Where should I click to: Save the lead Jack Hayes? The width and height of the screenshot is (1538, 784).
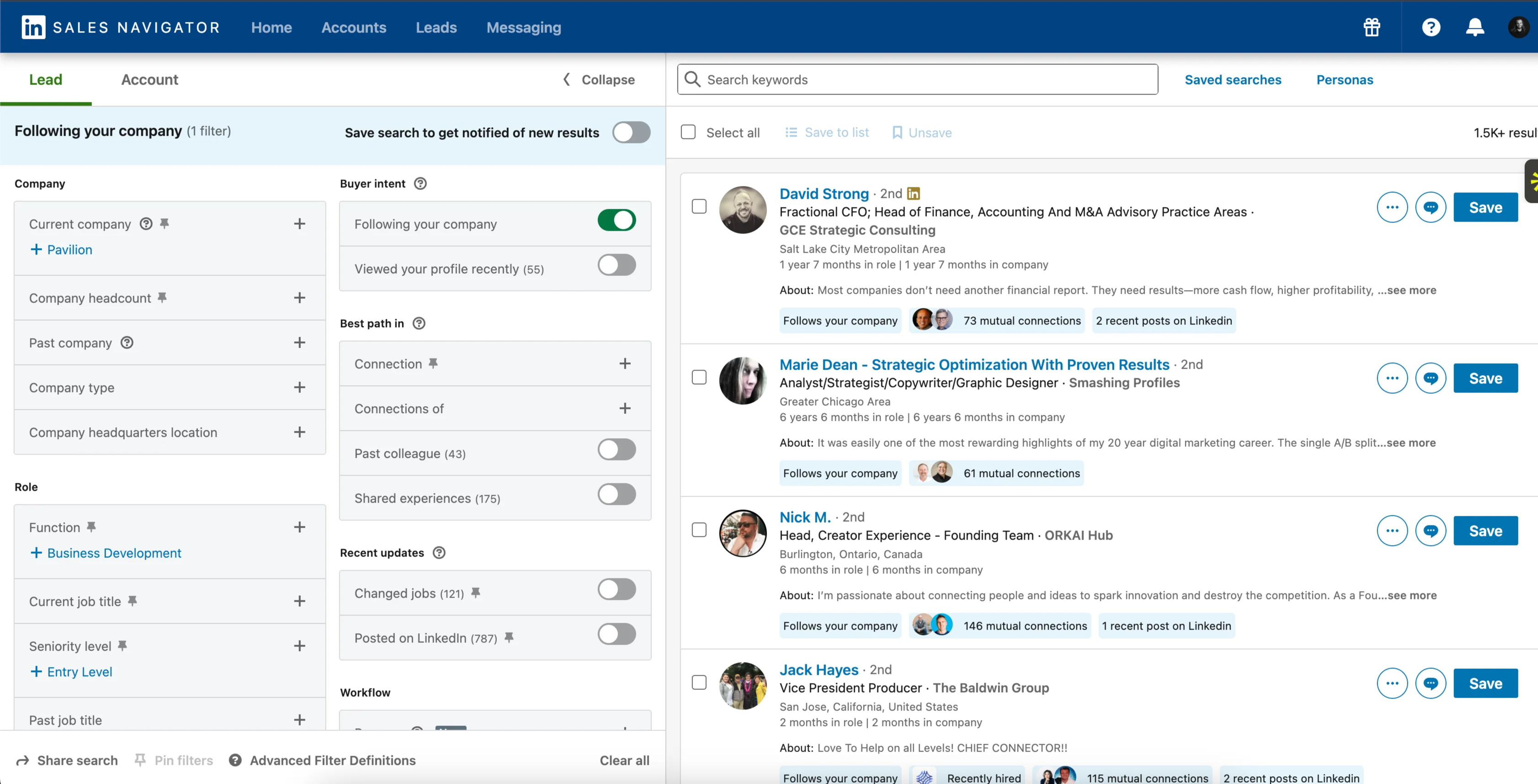point(1486,683)
